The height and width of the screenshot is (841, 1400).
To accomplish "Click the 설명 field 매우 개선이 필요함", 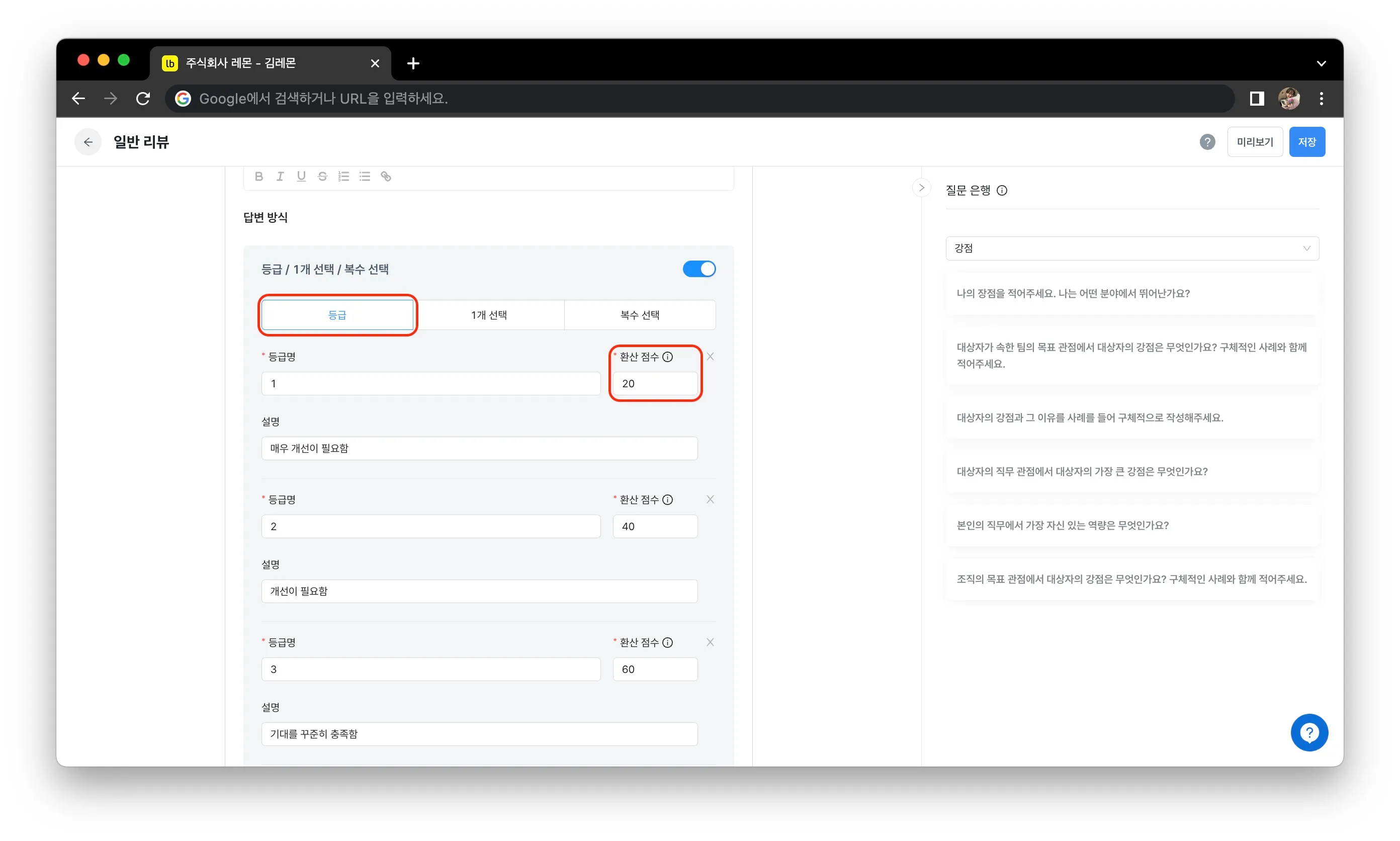I will pos(479,448).
